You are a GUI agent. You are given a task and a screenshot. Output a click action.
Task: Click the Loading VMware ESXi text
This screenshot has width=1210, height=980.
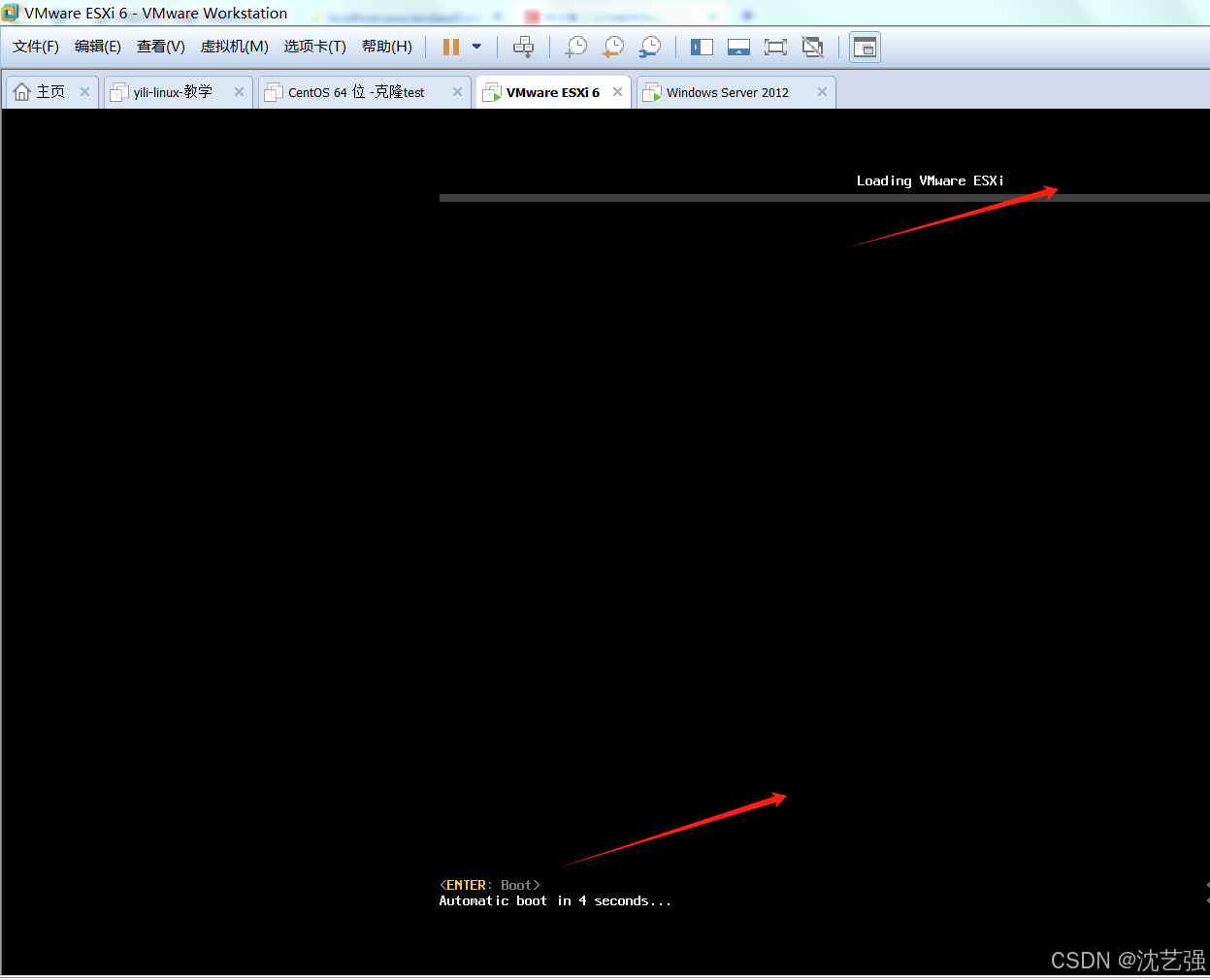(x=930, y=180)
